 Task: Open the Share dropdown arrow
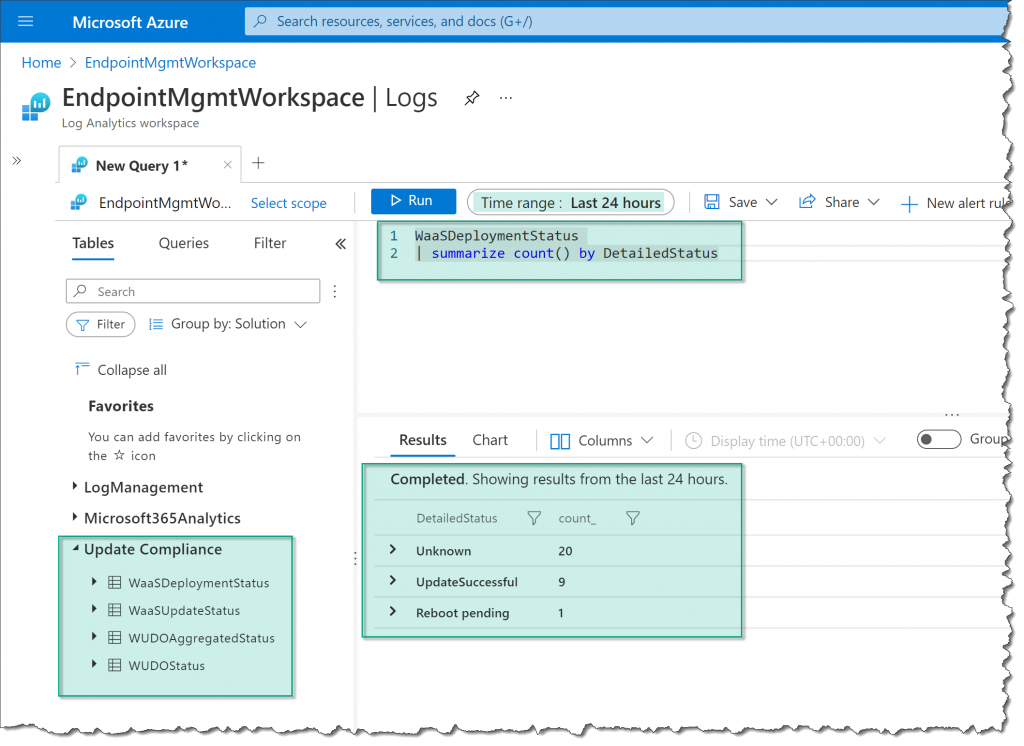tap(873, 202)
